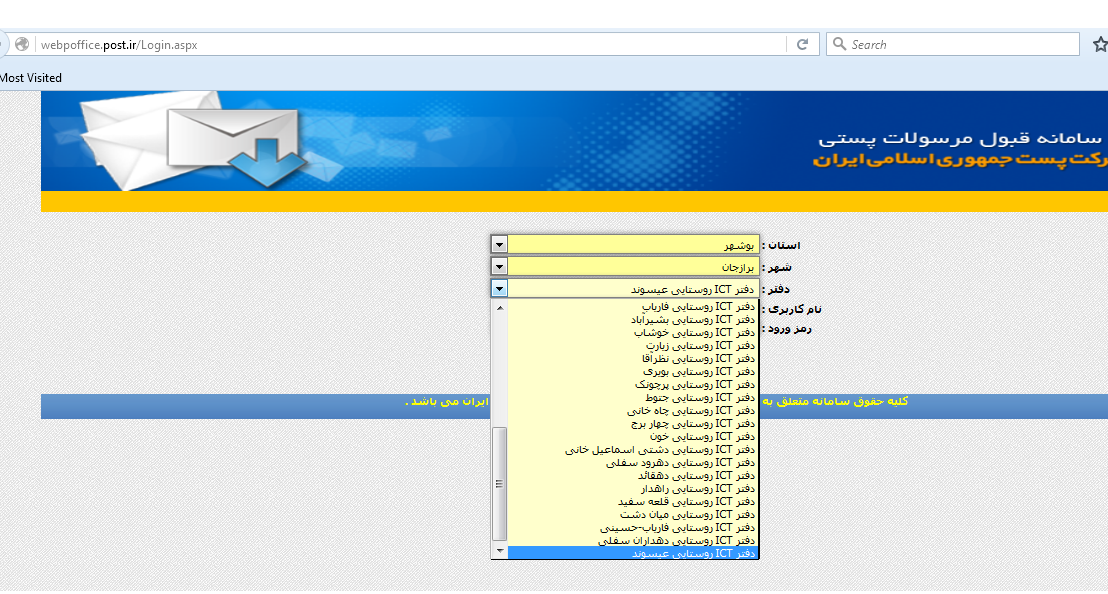Select office روستایی چاه خانی

632,410
